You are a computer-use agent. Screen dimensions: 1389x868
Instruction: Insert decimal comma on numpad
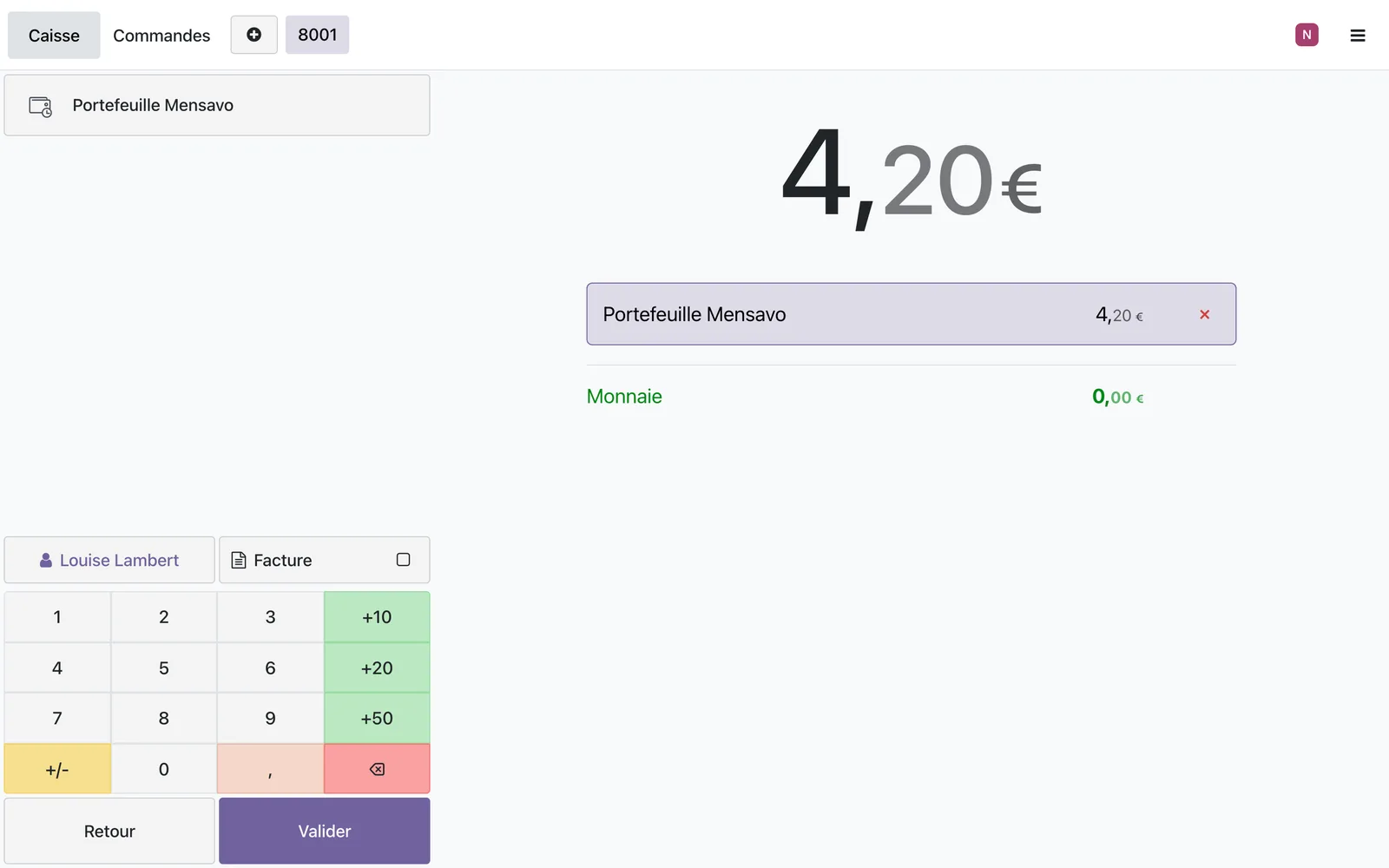[270, 769]
